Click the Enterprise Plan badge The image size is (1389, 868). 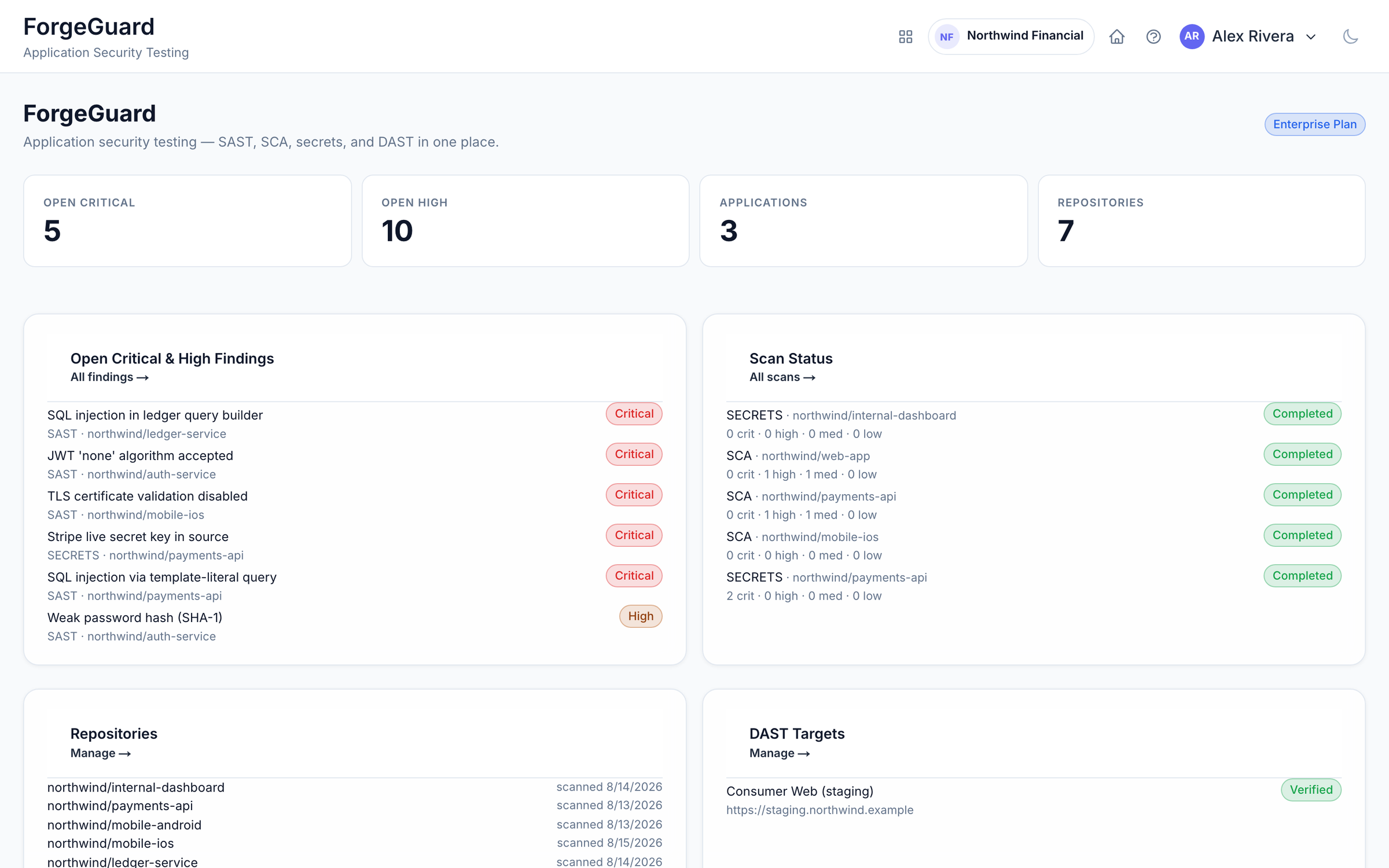click(1314, 124)
